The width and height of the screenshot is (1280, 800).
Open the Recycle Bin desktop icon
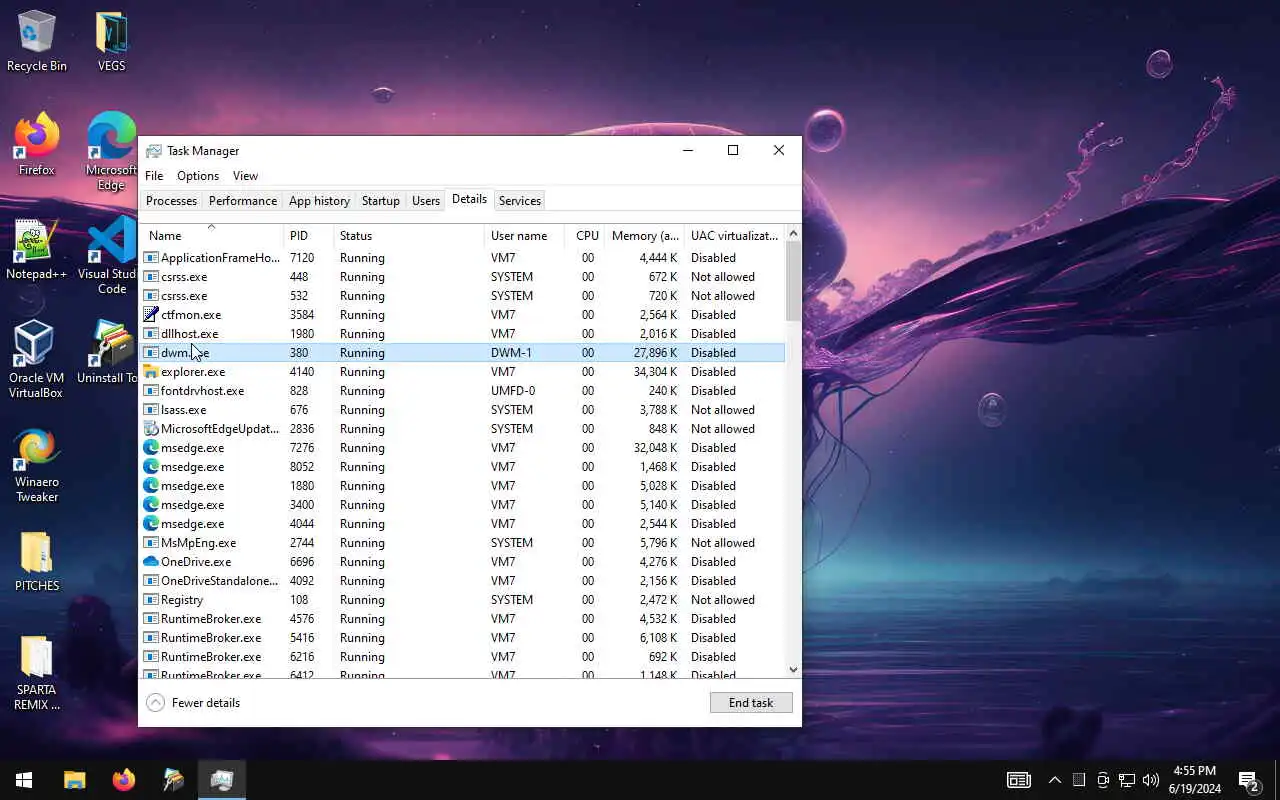pyautogui.click(x=37, y=42)
